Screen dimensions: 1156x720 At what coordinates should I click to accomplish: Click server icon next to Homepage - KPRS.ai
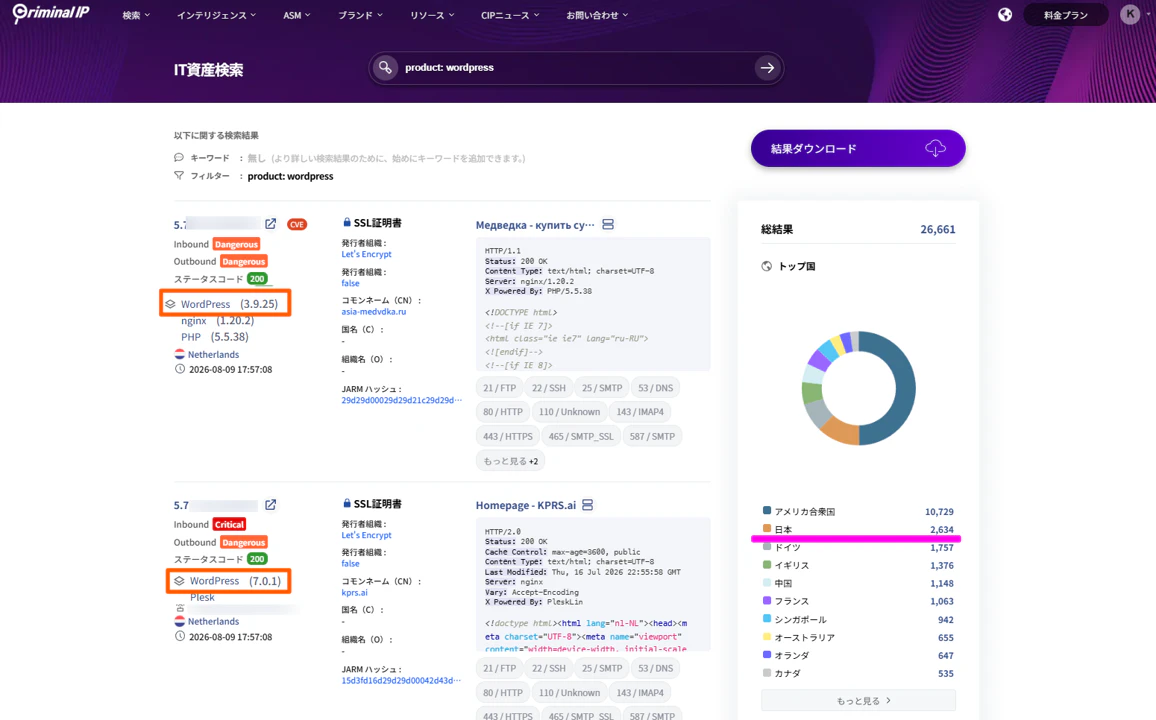coord(588,505)
